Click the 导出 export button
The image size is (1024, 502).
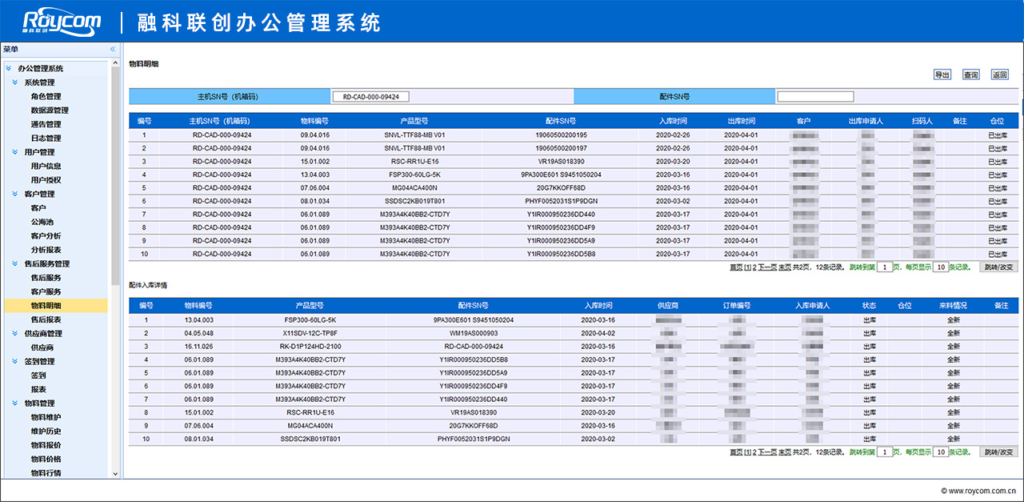pyautogui.click(x=942, y=75)
